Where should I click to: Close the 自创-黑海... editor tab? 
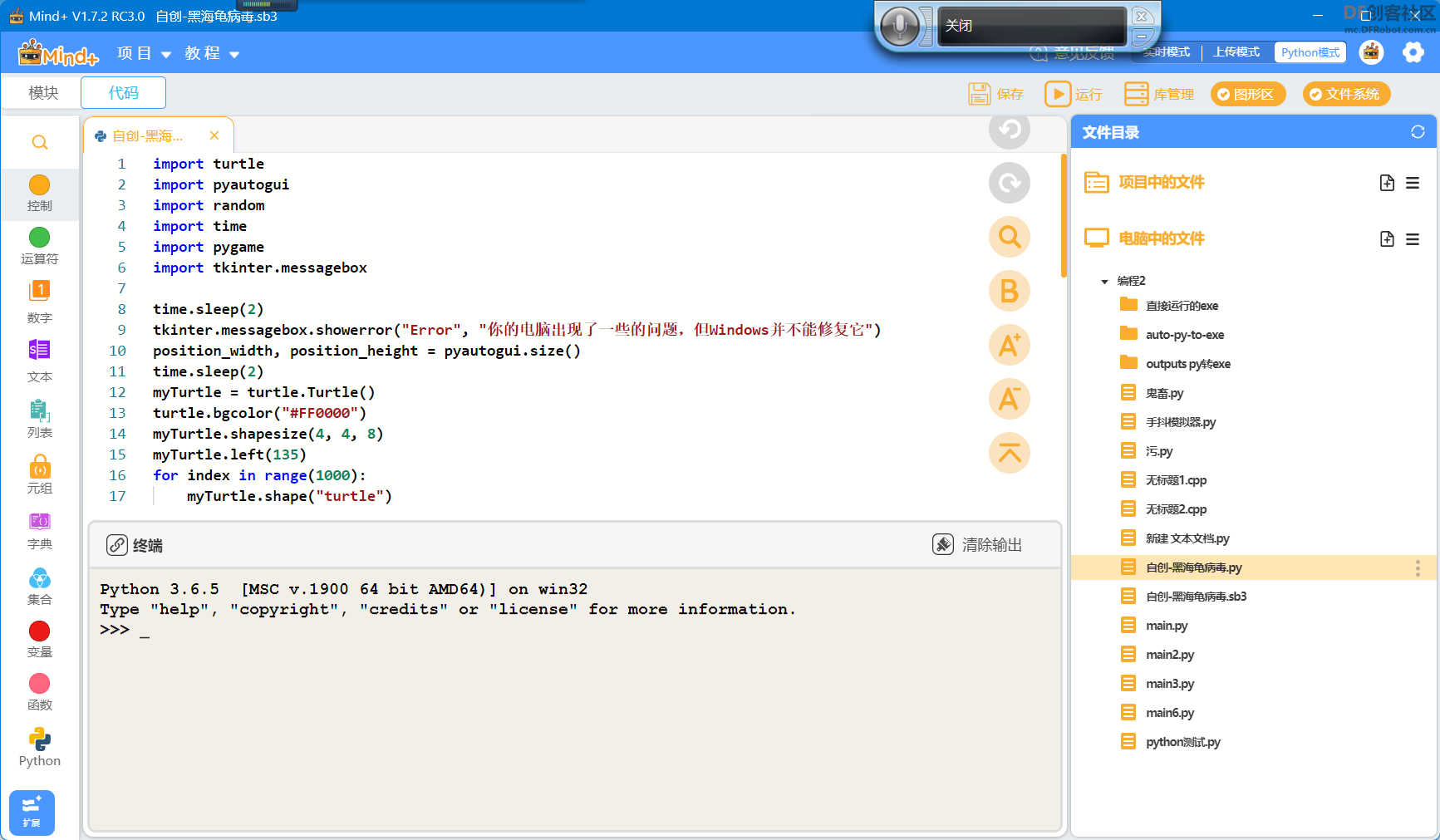[x=214, y=135]
